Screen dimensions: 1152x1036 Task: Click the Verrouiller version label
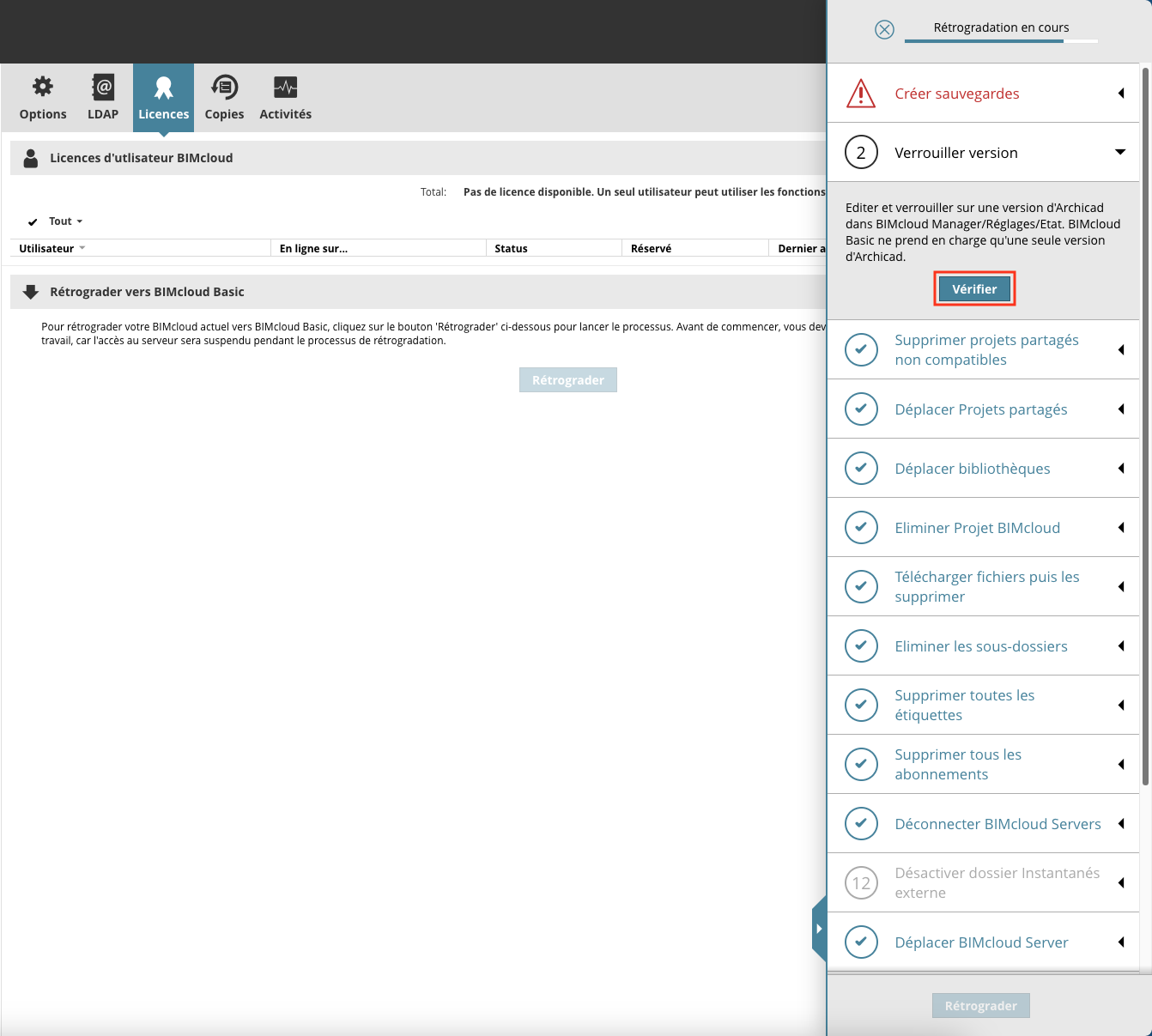pyautogui.click(x=956, y=153)
